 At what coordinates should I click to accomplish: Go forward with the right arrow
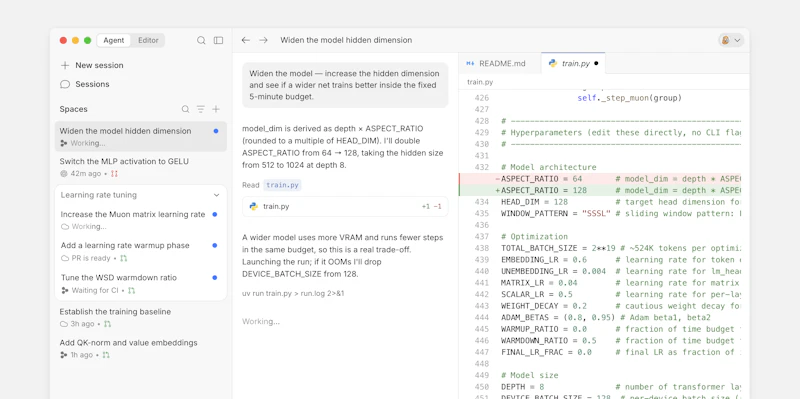tap(263, 40)
